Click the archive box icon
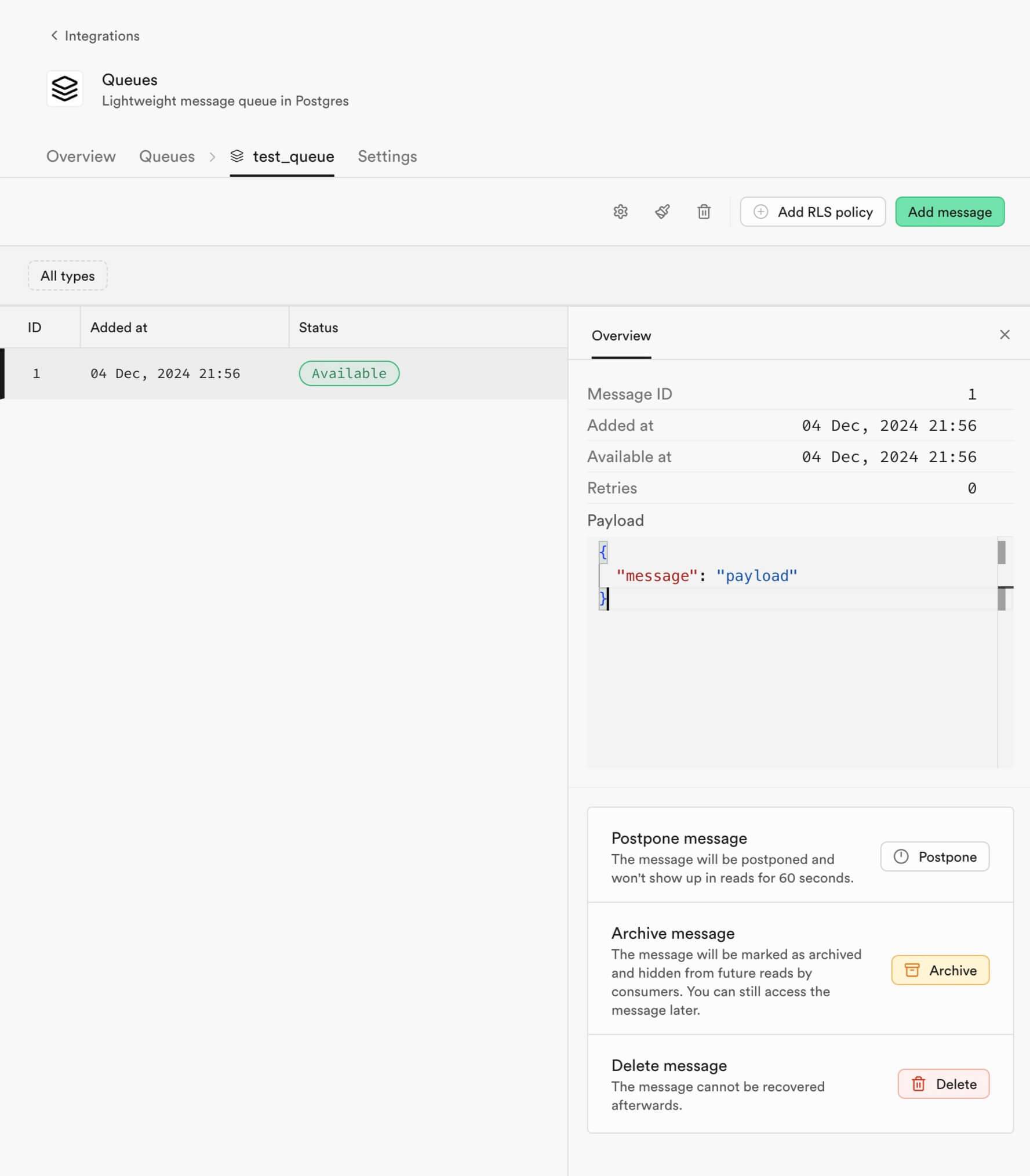The image size is (1030, 1176). (912, 970)
